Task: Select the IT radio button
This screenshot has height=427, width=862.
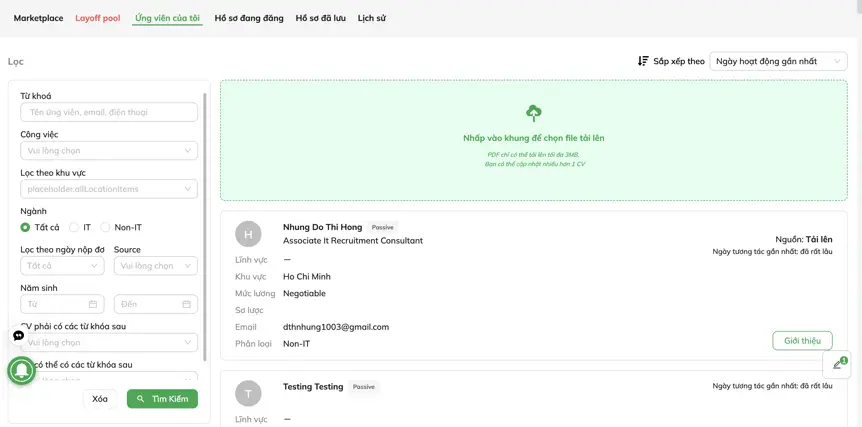Action: [x=74, y=227]
